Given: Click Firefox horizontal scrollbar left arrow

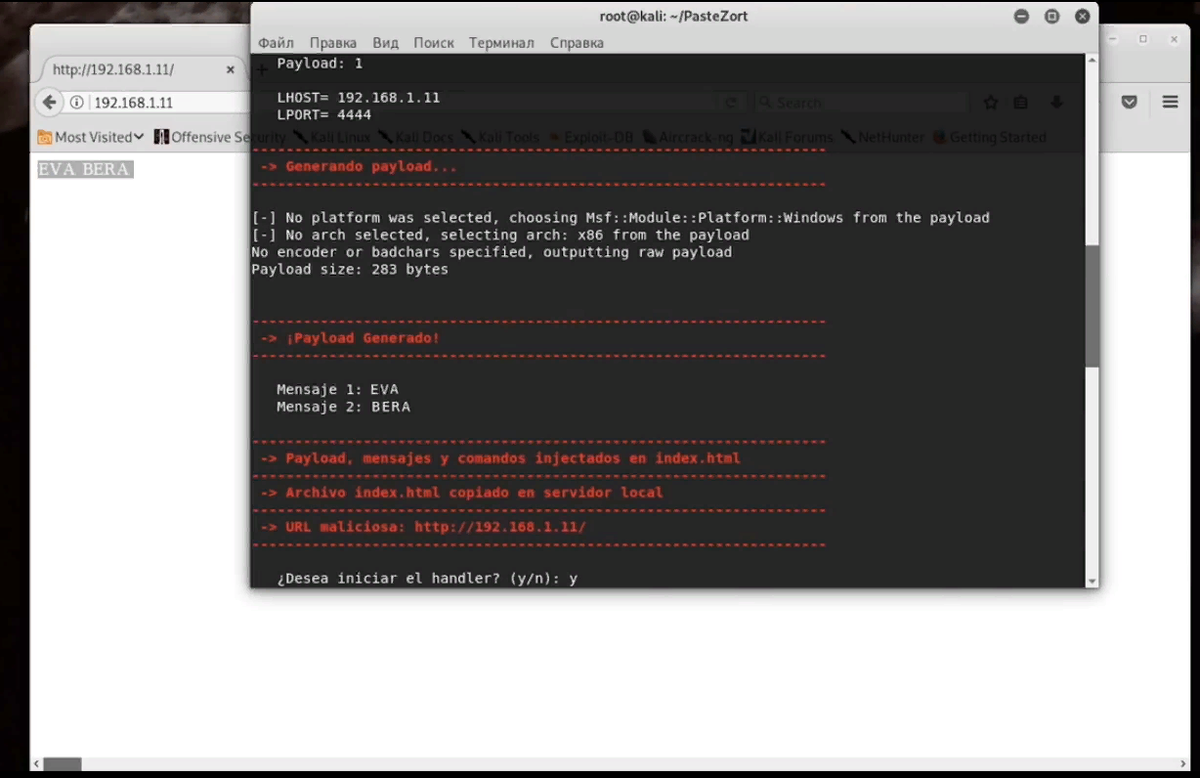Looking at the screenshot, I should point(36,765).
